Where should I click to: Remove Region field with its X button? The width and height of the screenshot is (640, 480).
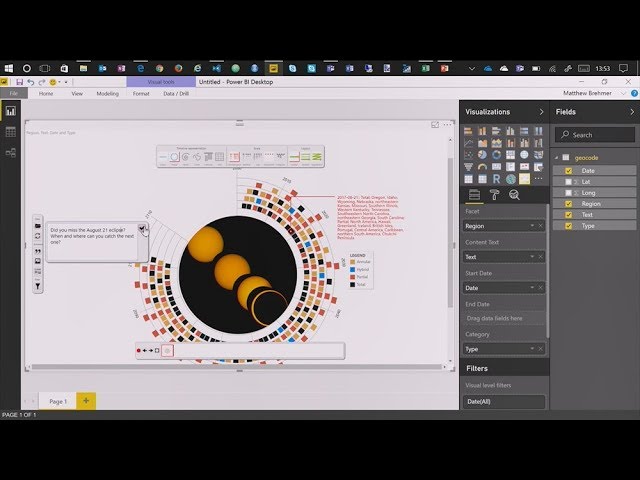(x=540, y=226)
